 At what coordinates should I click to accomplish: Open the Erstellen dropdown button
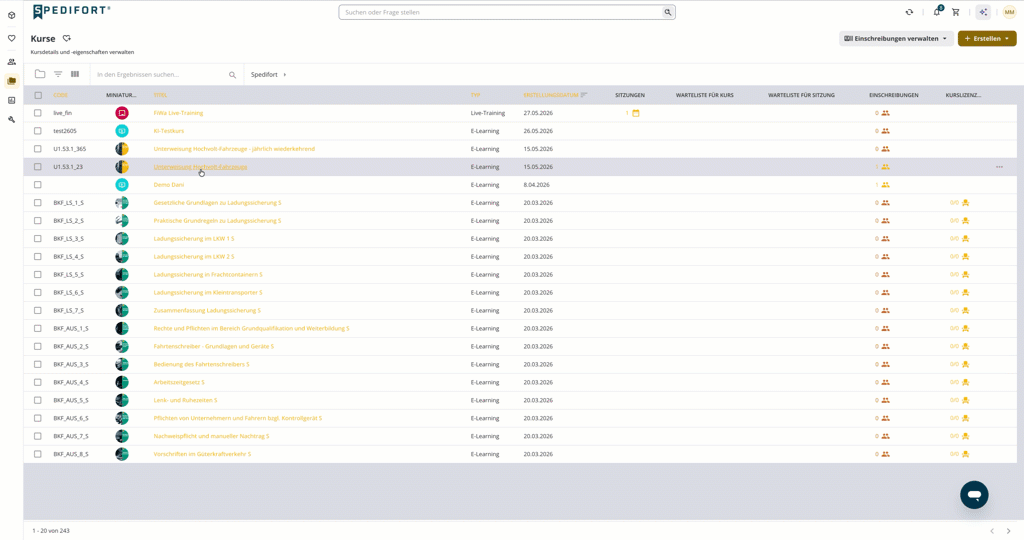987,39
